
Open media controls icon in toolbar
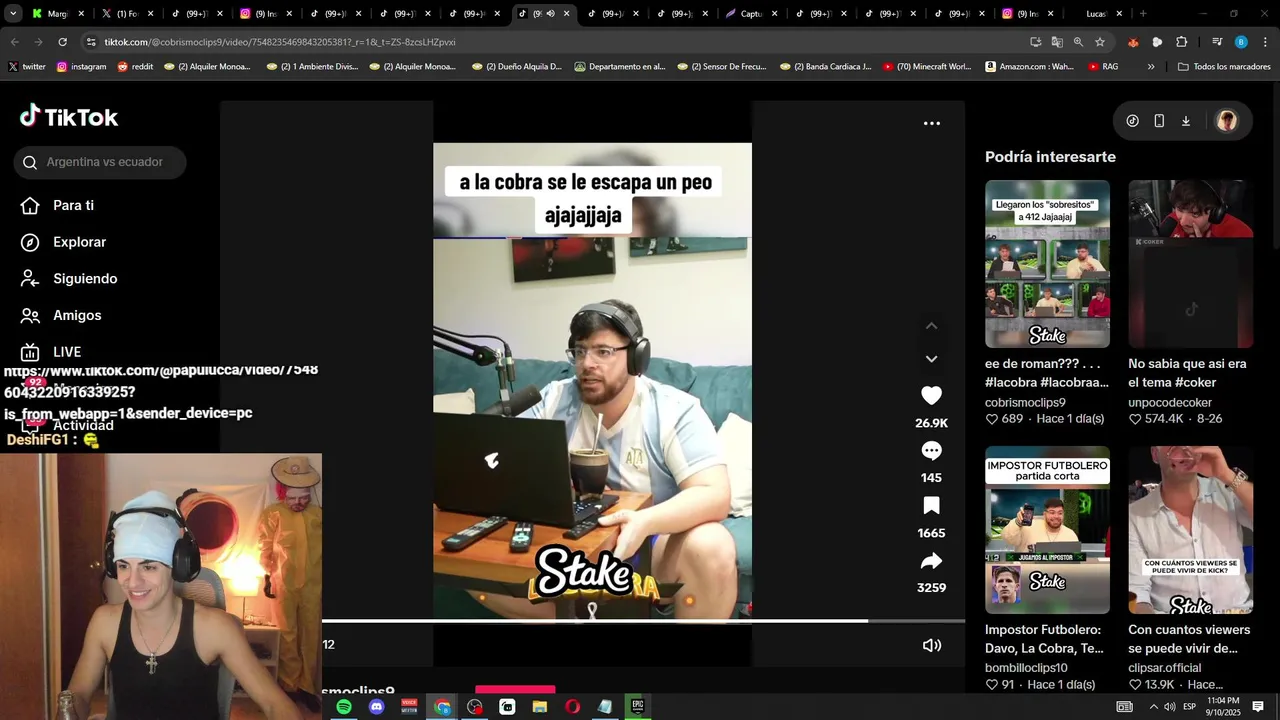click(1217, 42)
